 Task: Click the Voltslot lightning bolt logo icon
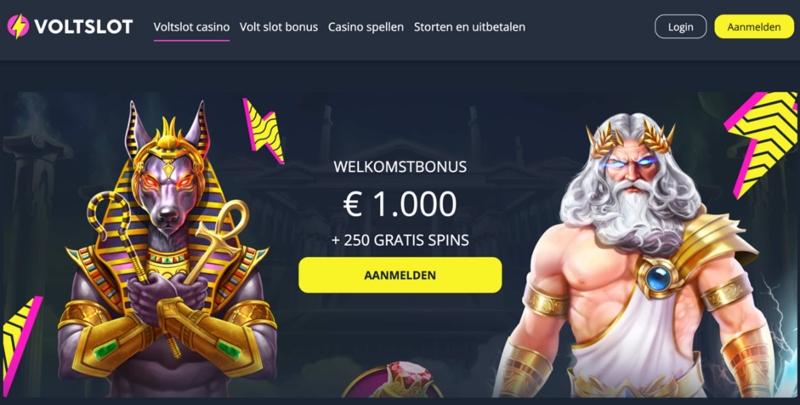pos(18,27)
